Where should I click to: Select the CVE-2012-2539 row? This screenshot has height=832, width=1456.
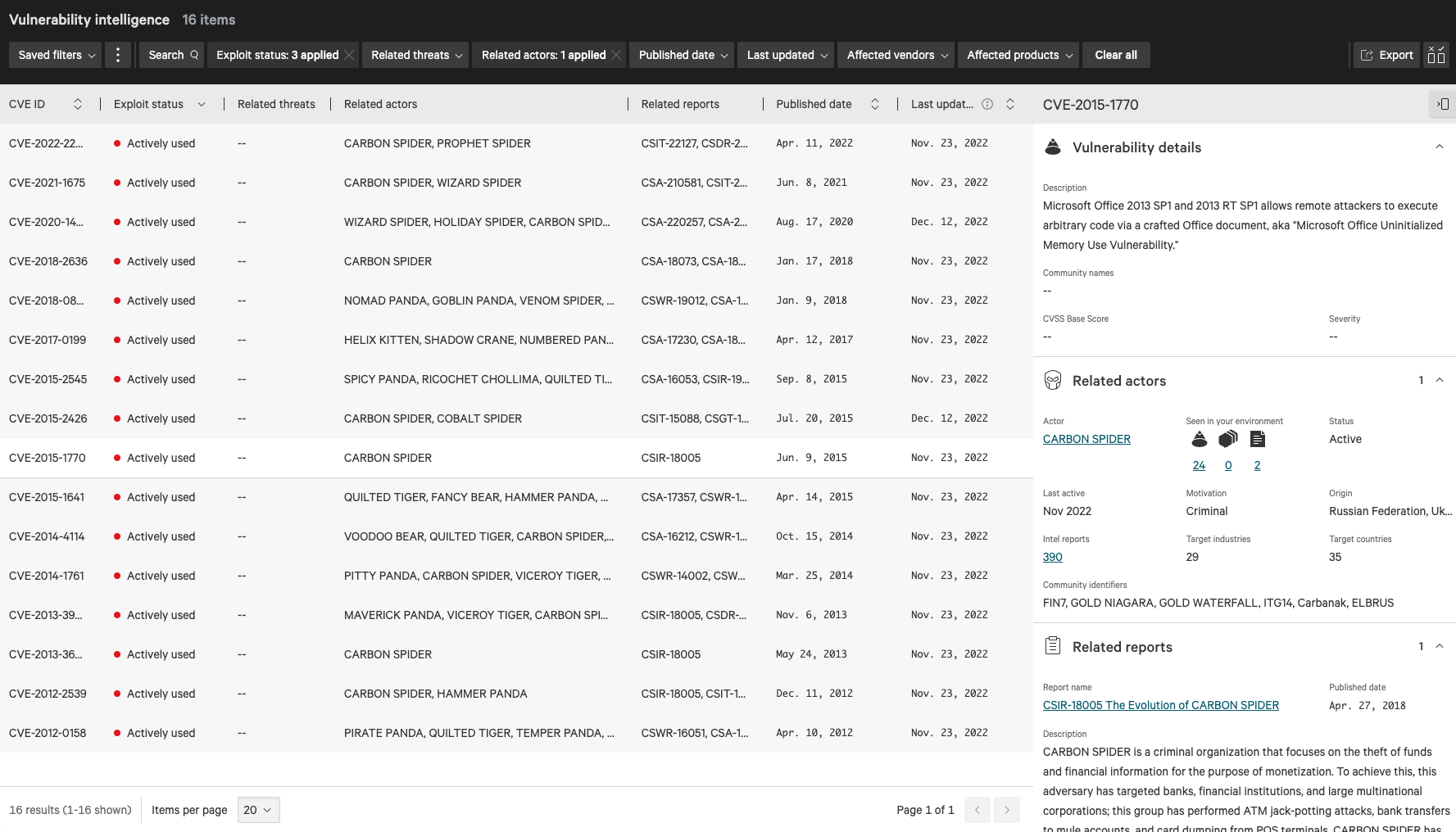tap(516, 694)
